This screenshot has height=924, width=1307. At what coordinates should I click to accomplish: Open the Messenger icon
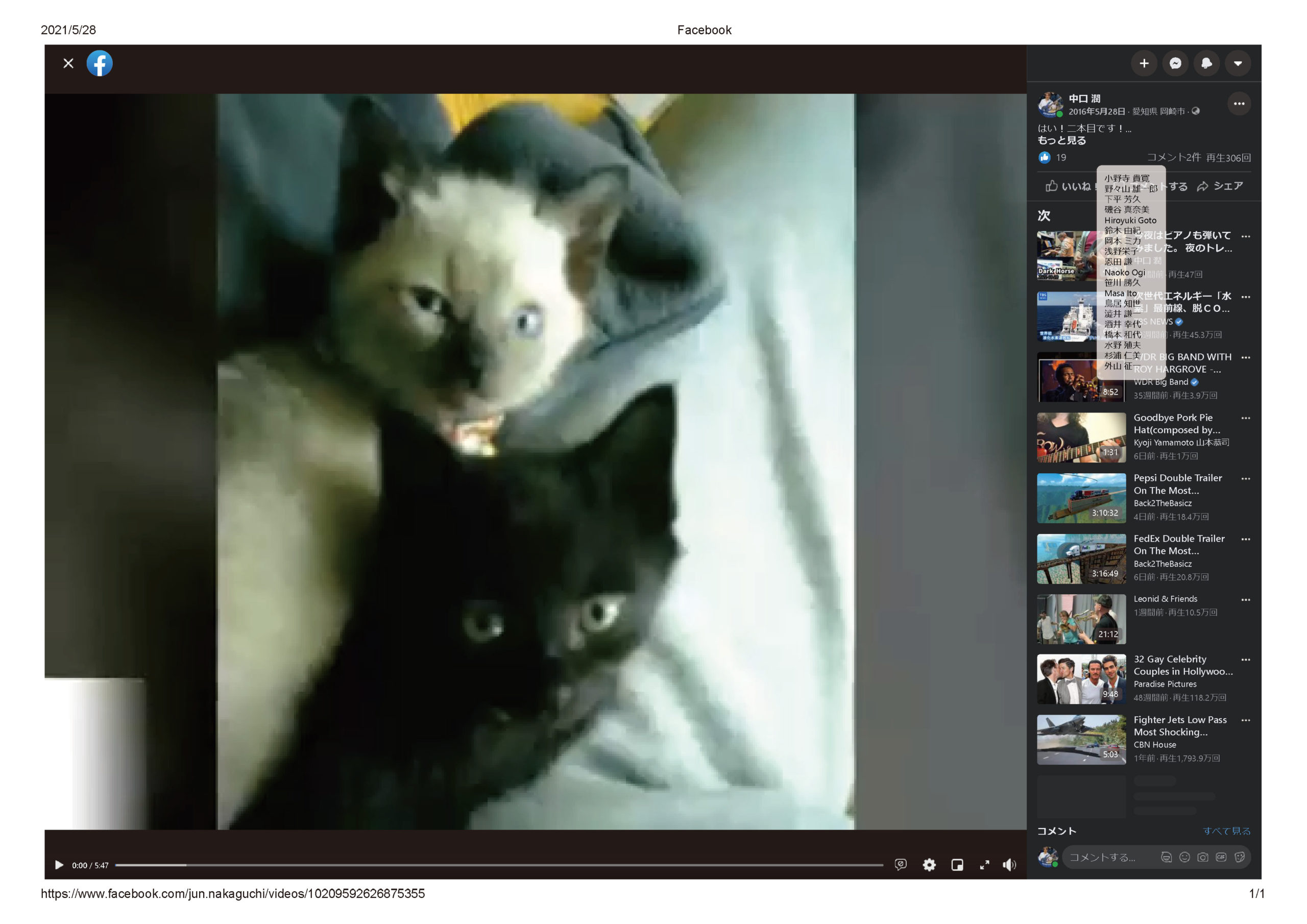click(1175, 63)
